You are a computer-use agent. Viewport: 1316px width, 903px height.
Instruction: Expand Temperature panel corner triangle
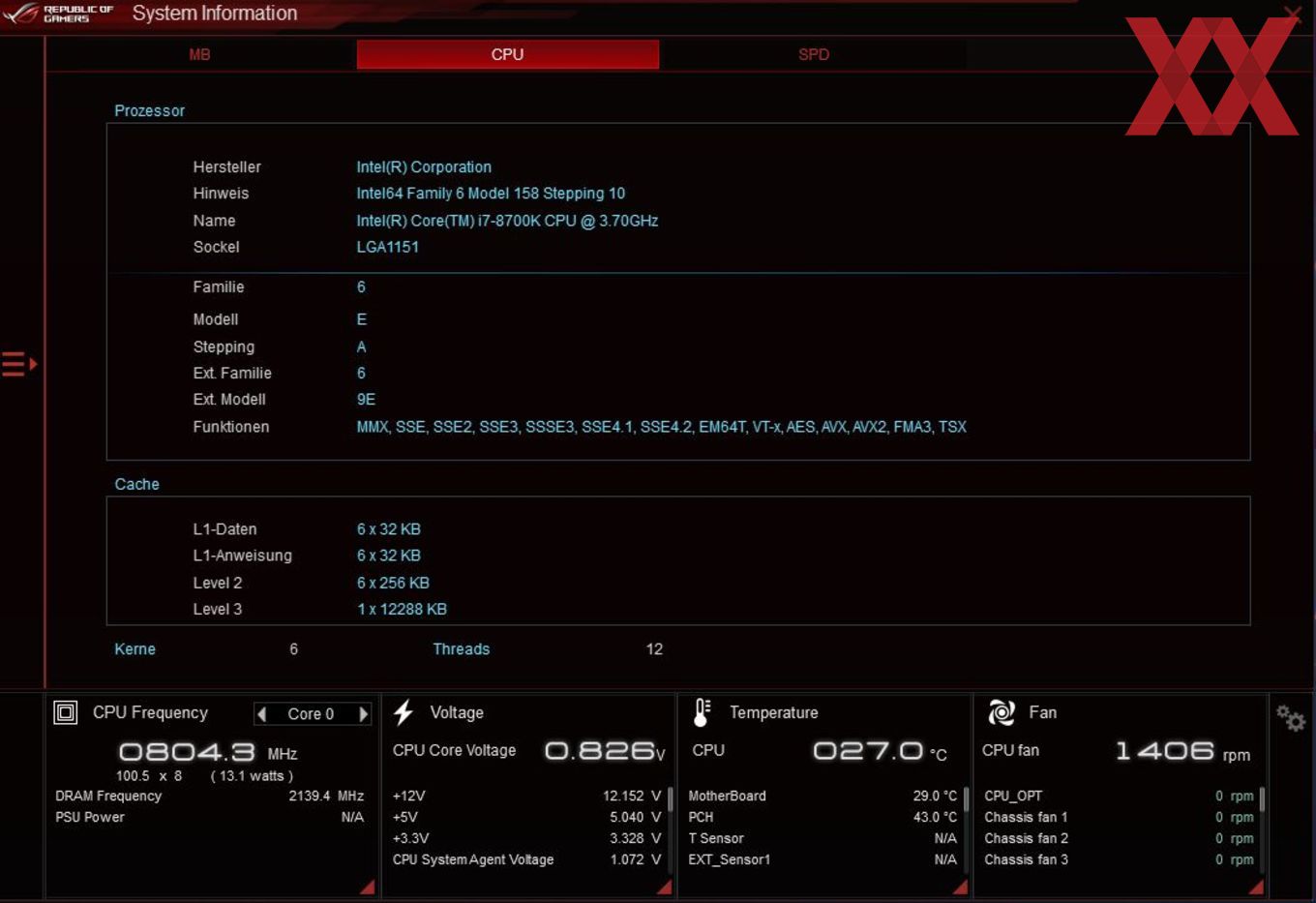[960, 887]
